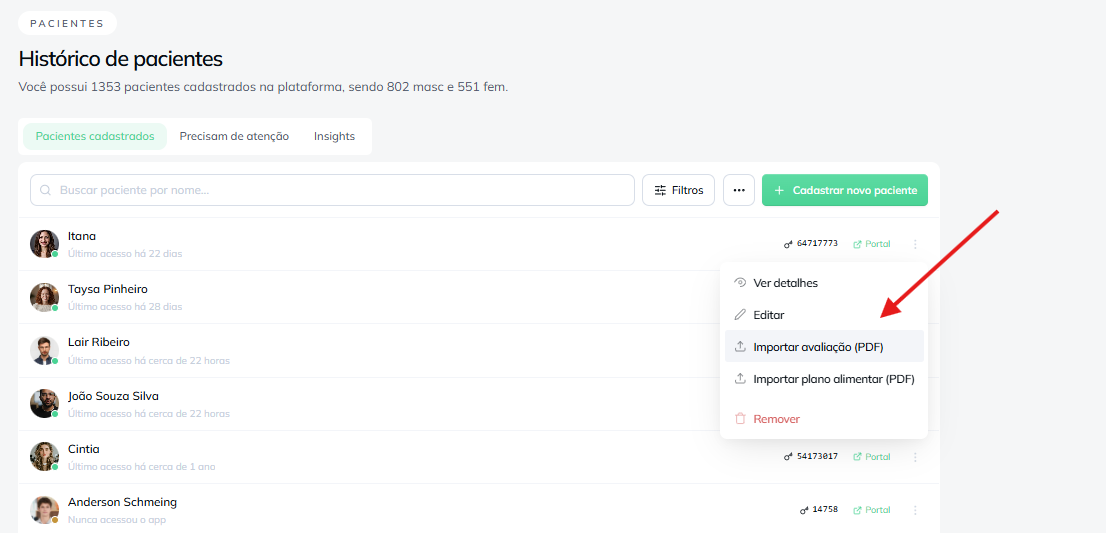The height and width of the screenshot is (533, 1106).
Task: Open Cintia's three-dot options menu
Action: [915, 457]
